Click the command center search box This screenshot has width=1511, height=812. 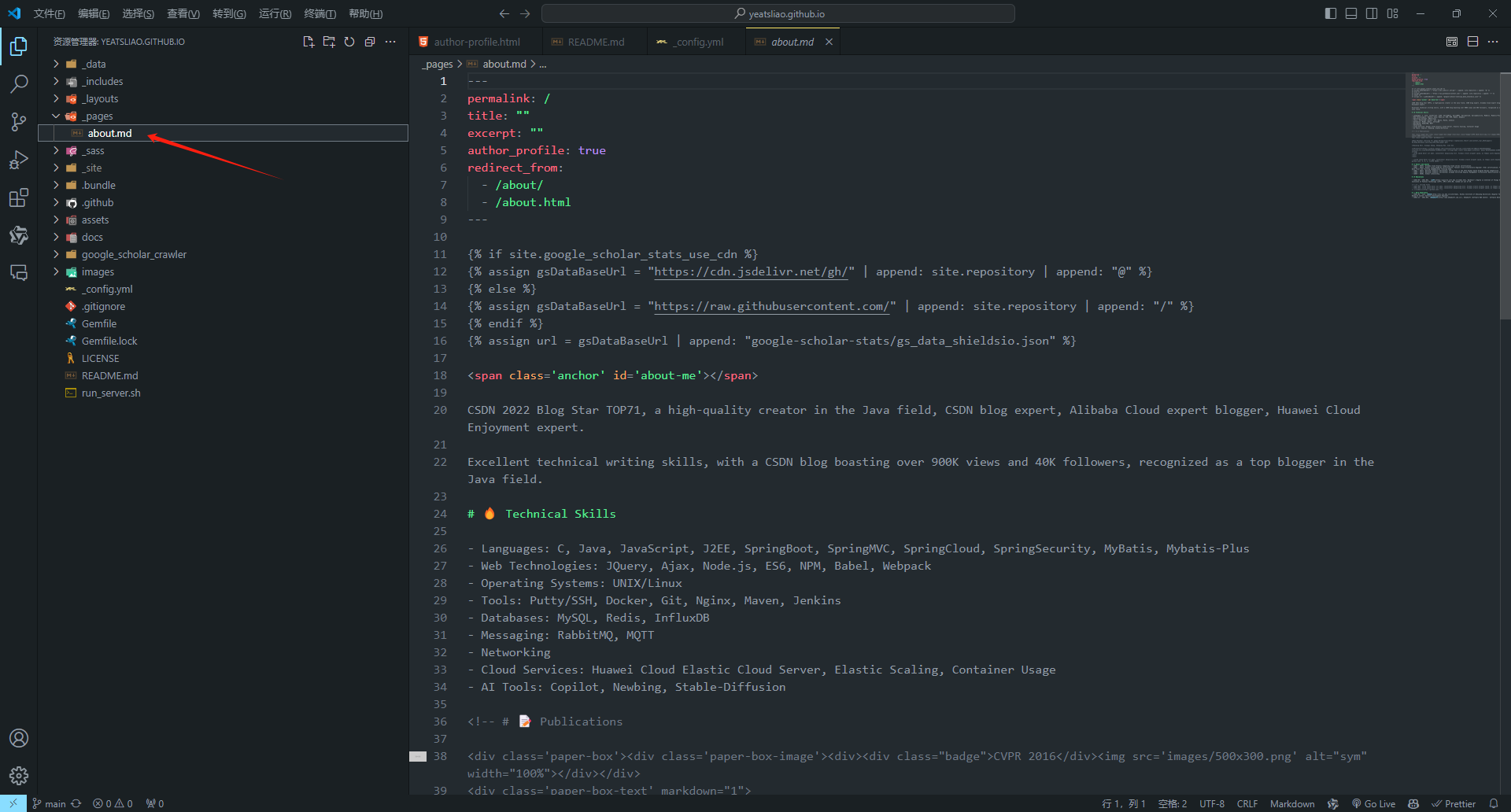(778, 13)
